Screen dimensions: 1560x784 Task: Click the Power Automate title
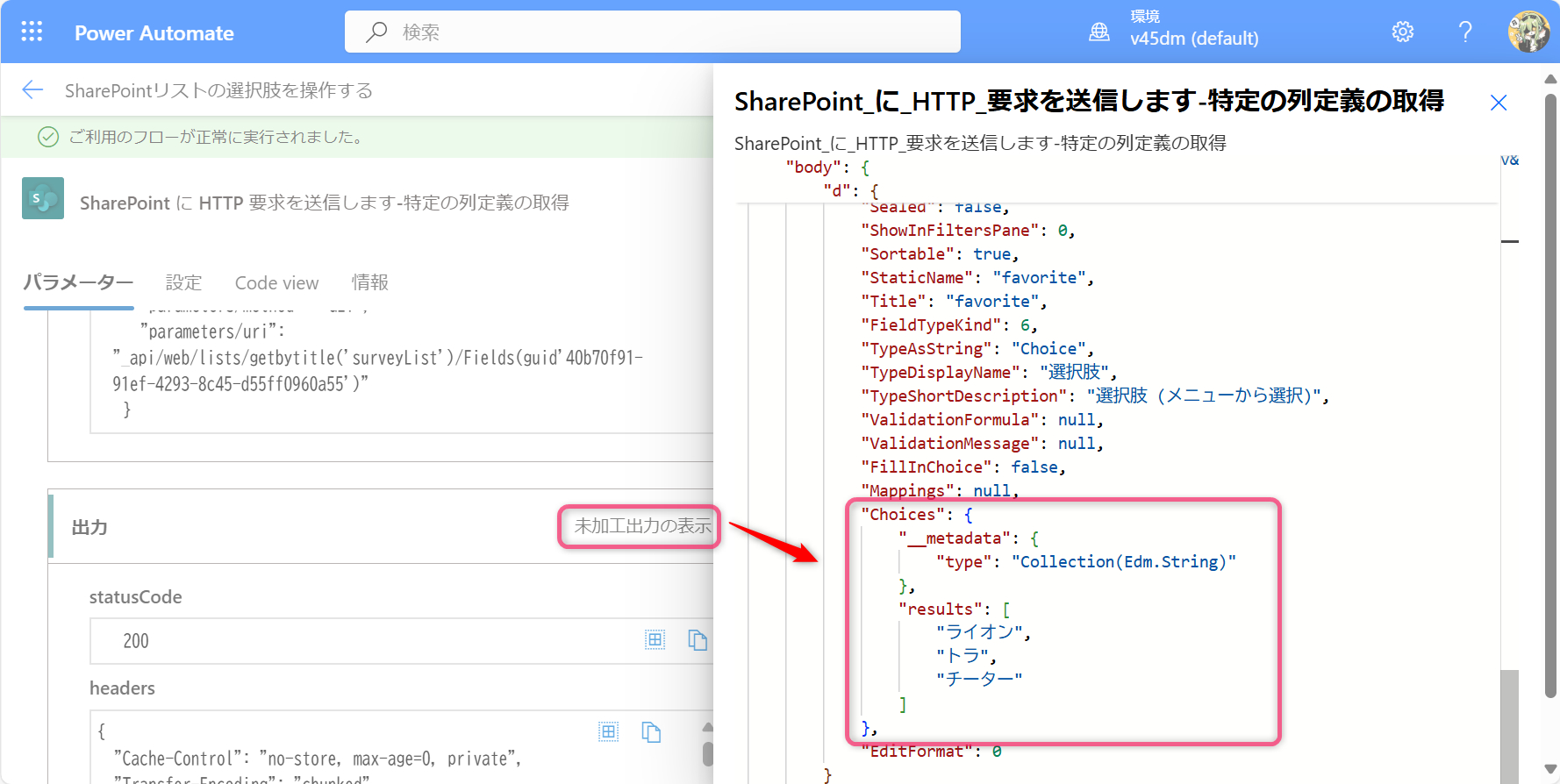pos(154,33)
